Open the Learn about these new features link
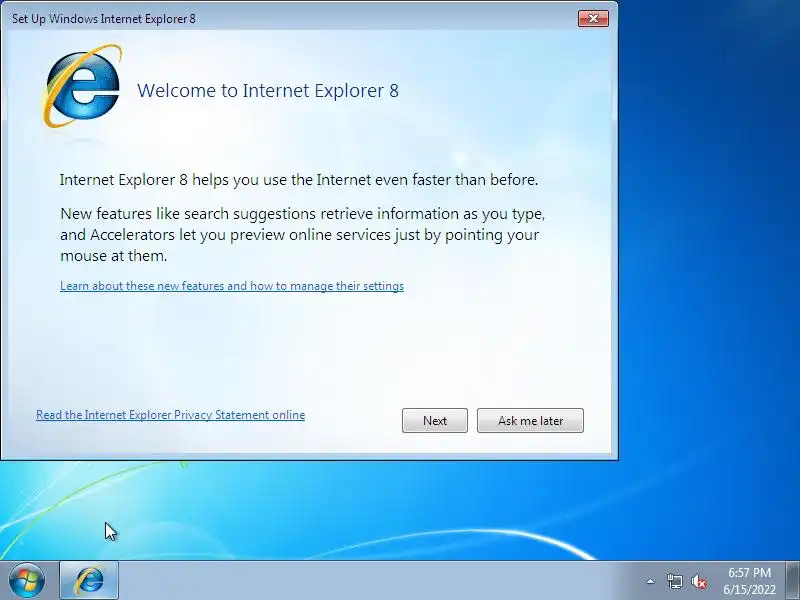Screen dimensions: 800x600 [232, 286]
